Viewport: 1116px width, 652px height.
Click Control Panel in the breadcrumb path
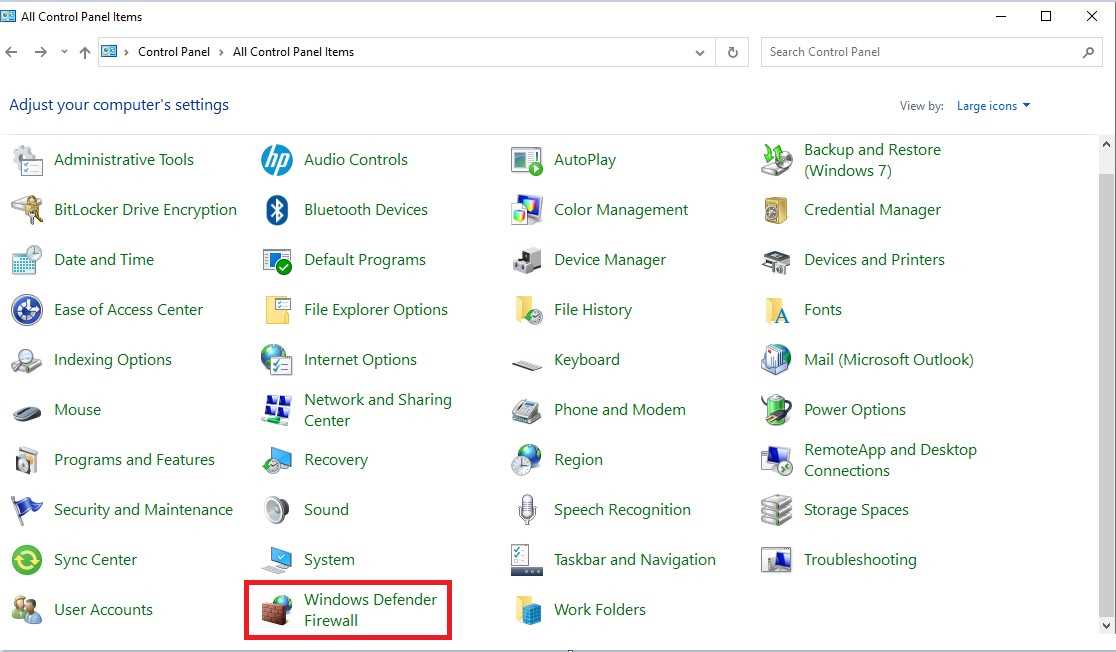click(x=174, y=52)
